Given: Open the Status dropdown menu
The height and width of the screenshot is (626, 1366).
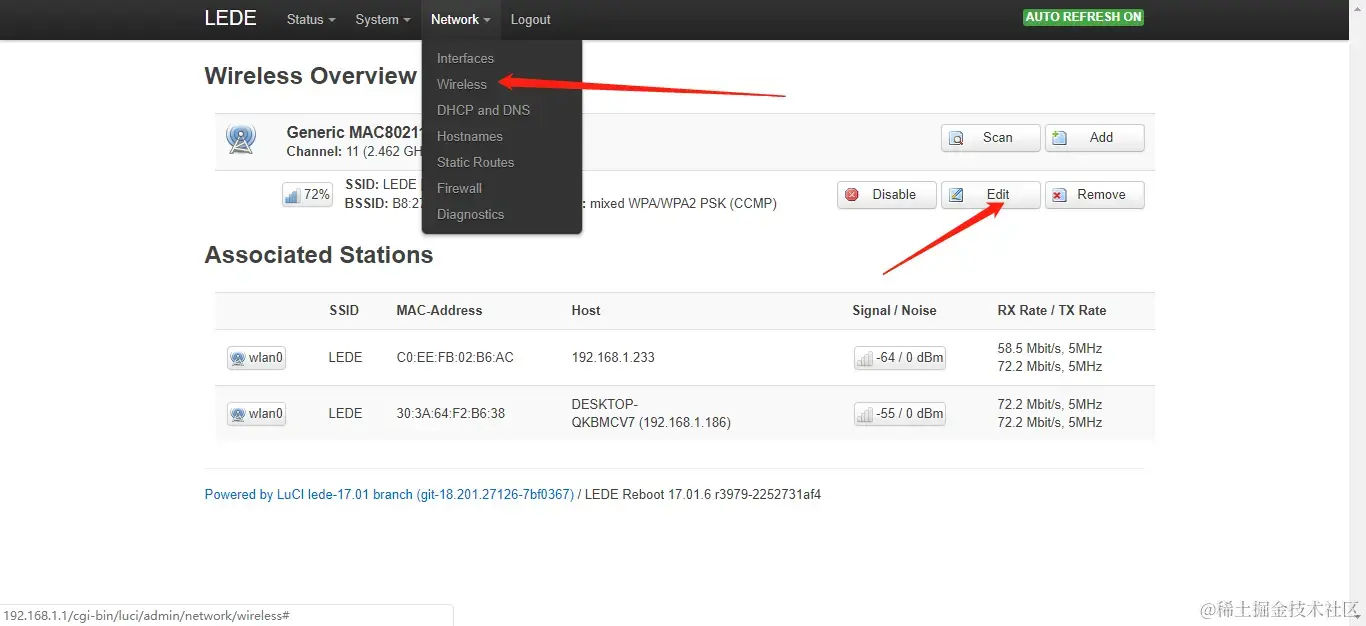Looking at the screenshot, I should pyautogui.click(x=310, y=19).
